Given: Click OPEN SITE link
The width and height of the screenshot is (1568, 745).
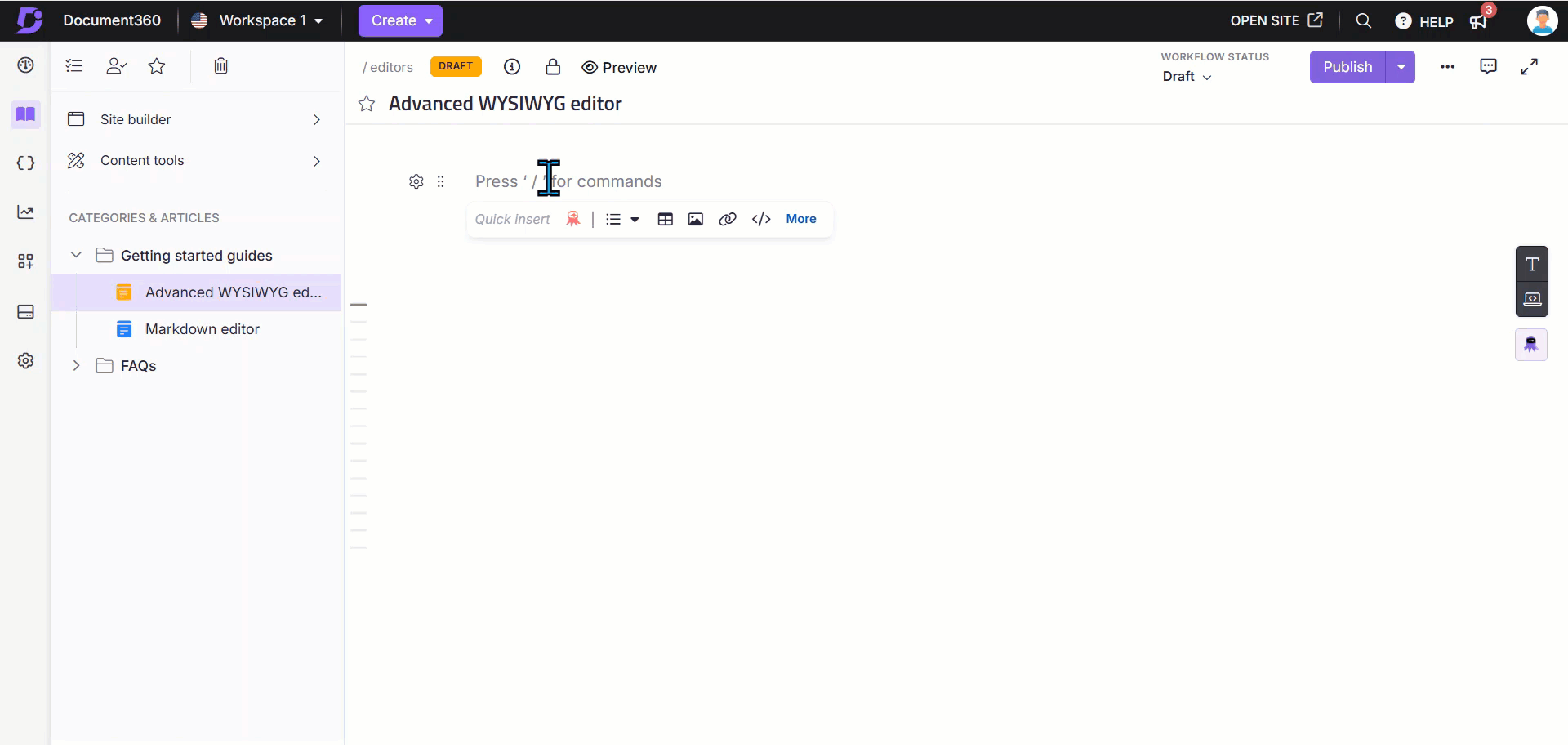Looking at the screenshot, I should pos(1276,20).
